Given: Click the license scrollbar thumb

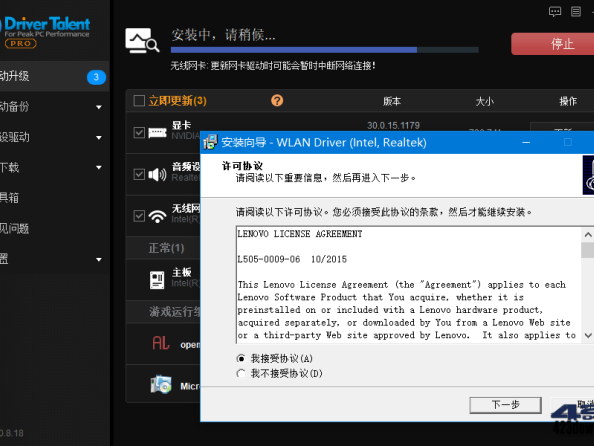Looking at the screenshot, I should click(588, 250).
